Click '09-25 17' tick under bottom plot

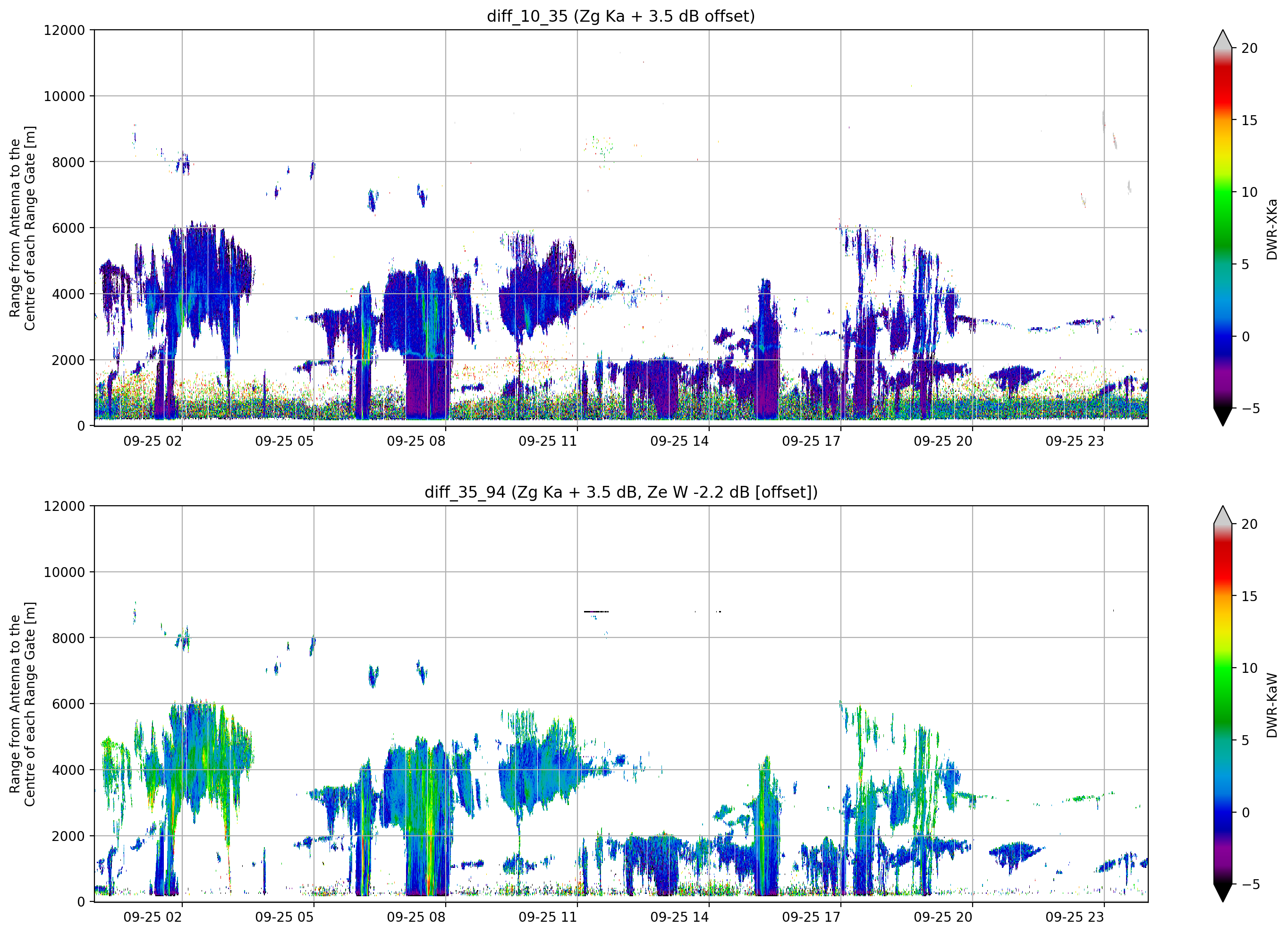812,917
